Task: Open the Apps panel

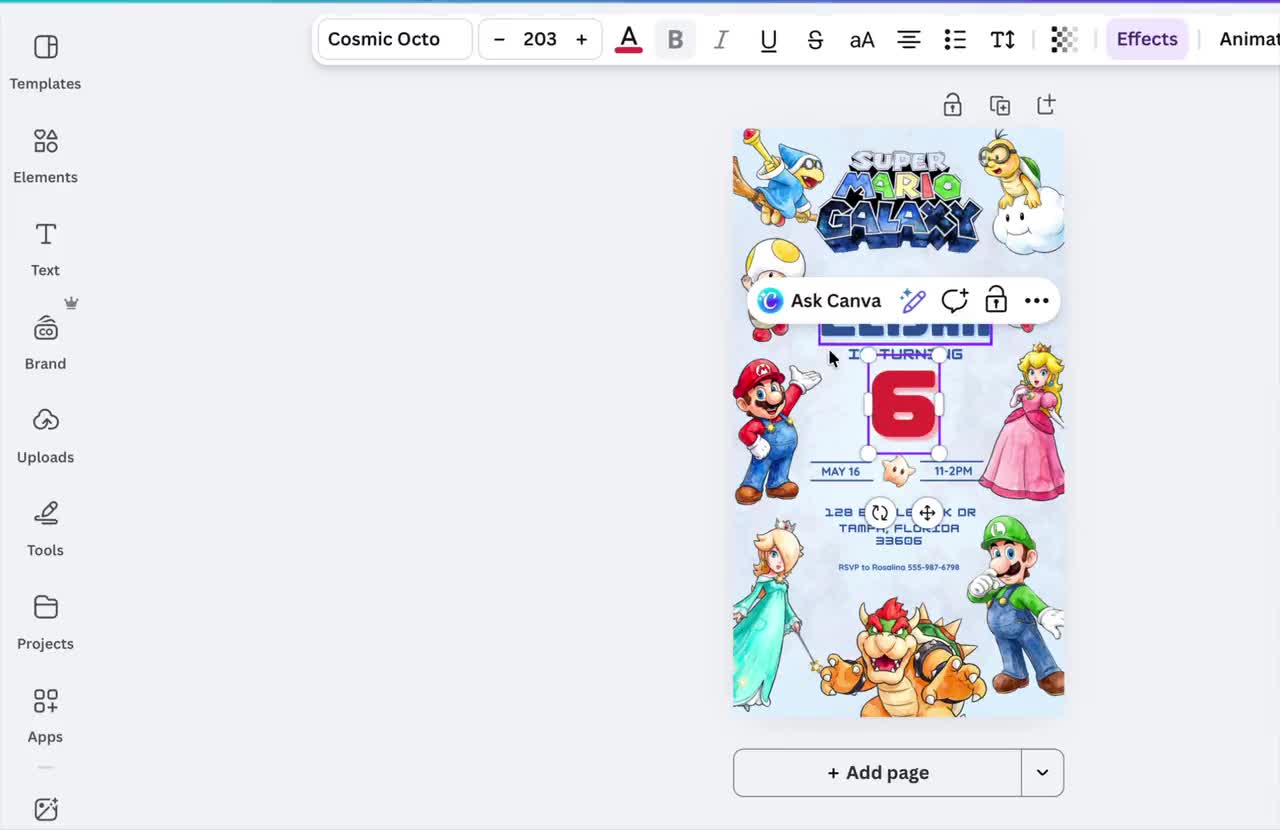Action: click(45, 714)
